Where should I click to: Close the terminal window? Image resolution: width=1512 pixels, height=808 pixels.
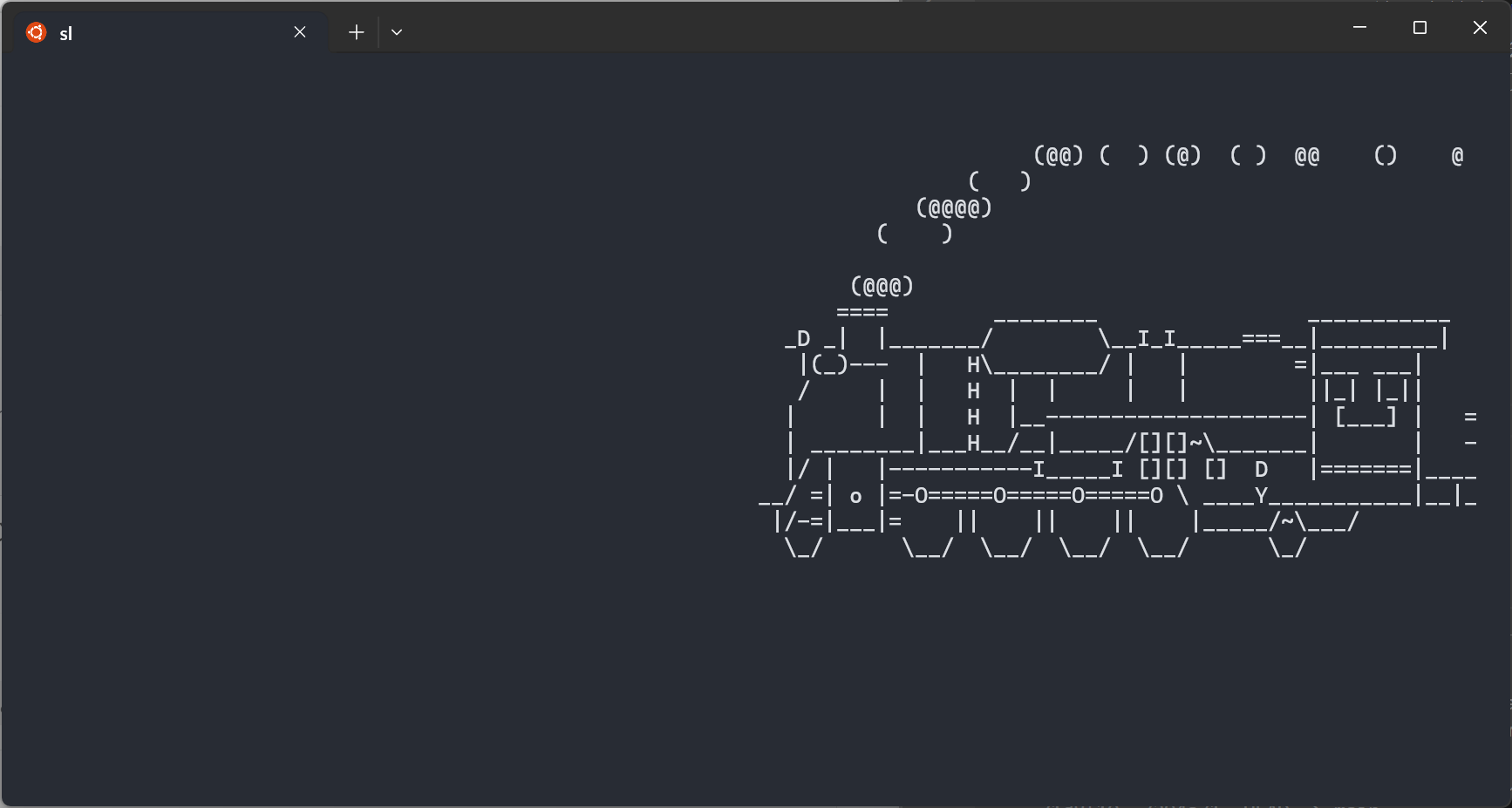1480,28
